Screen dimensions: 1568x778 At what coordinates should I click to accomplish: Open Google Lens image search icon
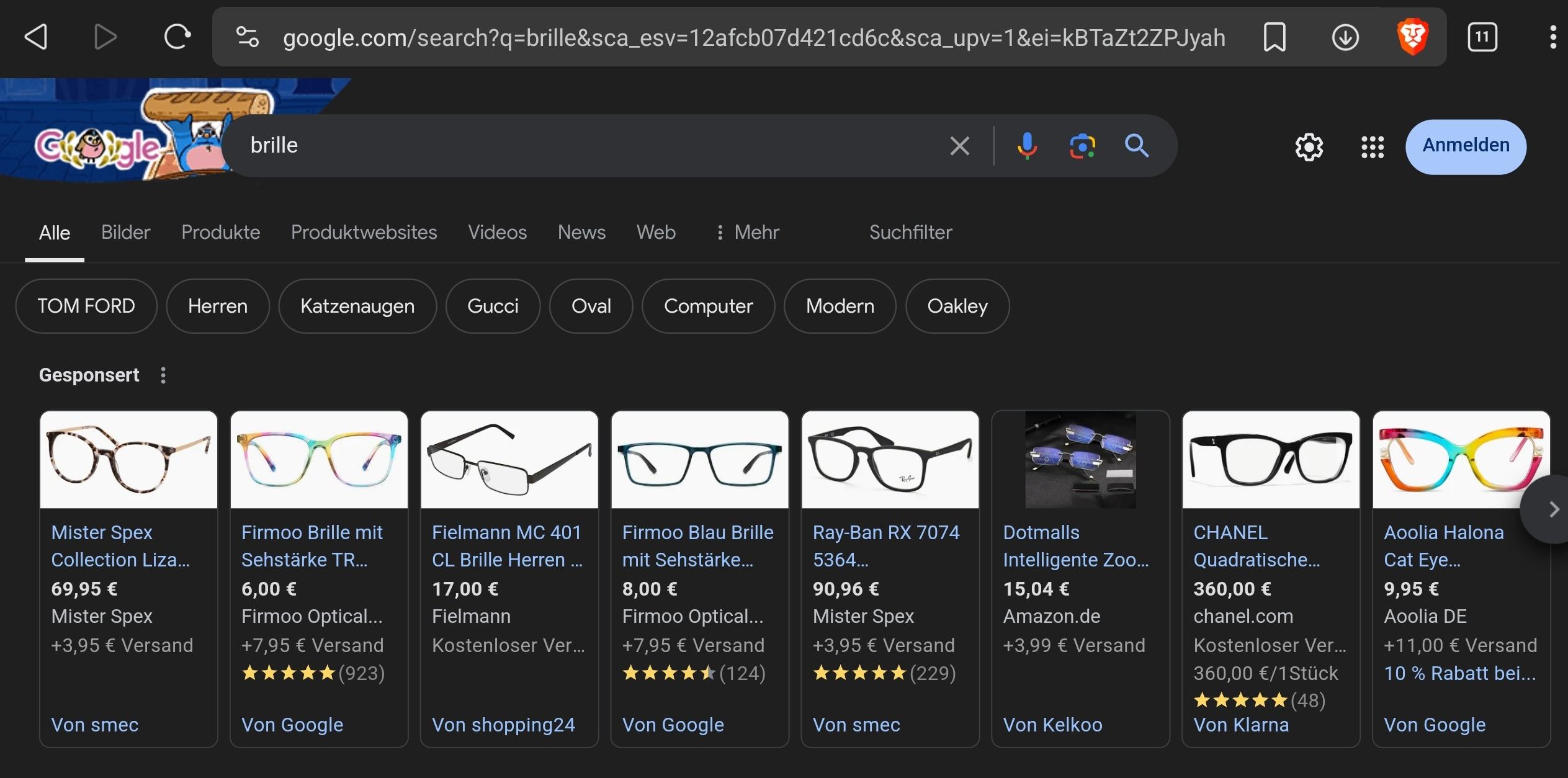coord(1082,146)
